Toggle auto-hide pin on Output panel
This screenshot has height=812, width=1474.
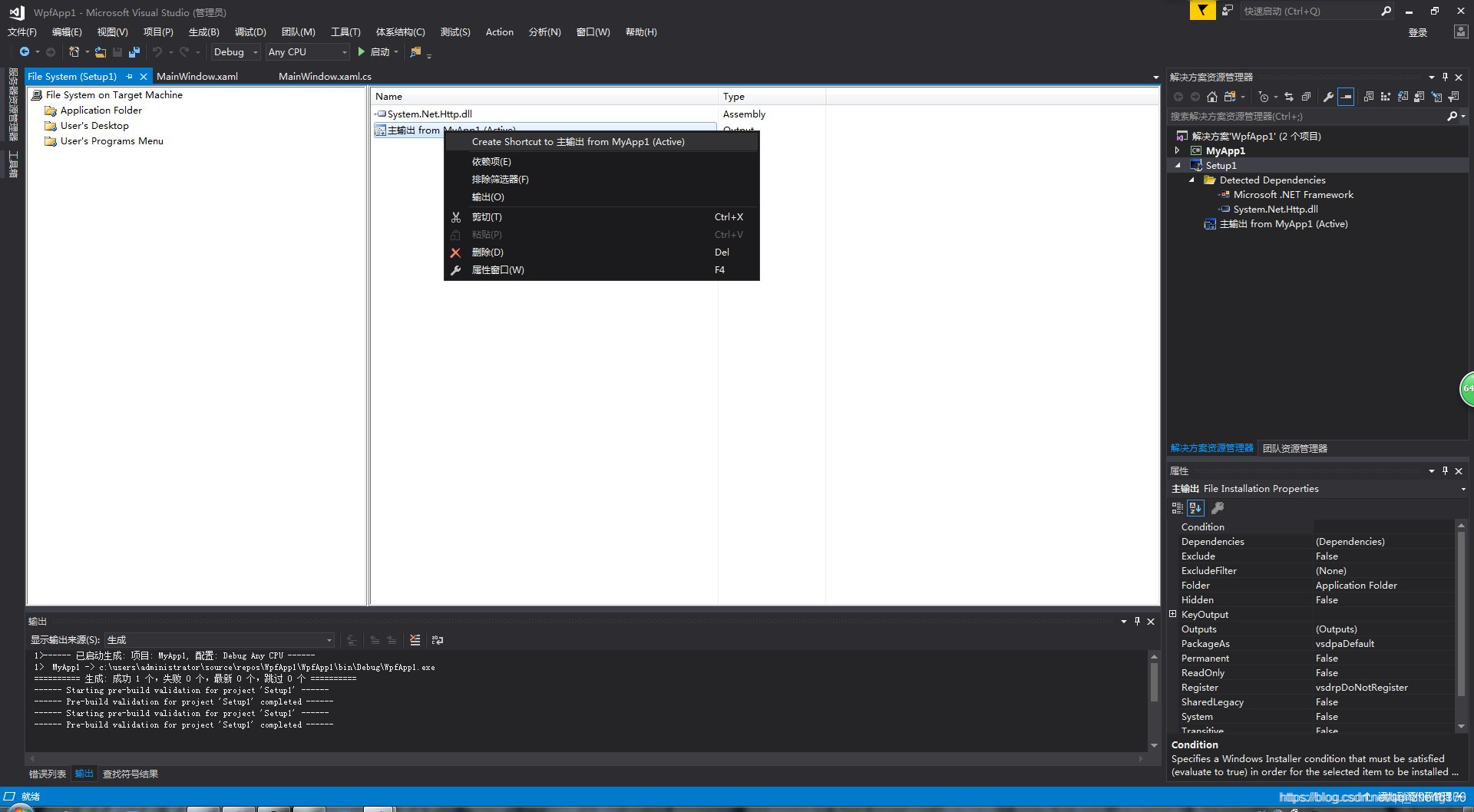coord(1137,622)
